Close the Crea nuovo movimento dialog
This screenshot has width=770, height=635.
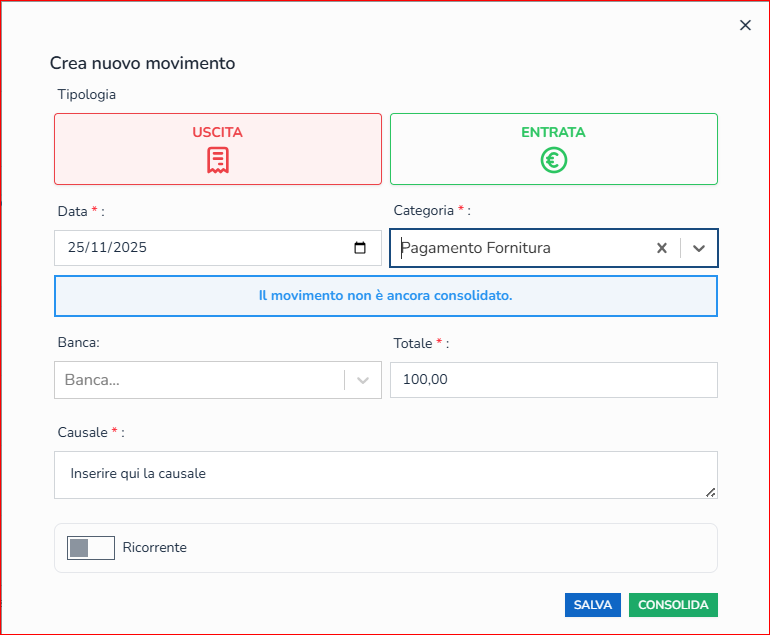745,26
